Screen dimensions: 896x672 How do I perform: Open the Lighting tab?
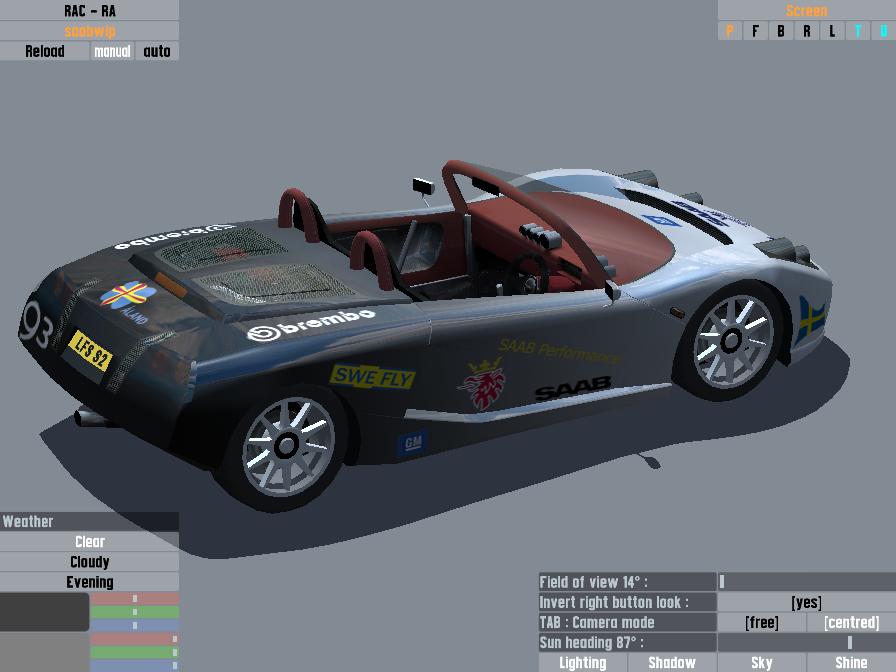pos(583,663)
